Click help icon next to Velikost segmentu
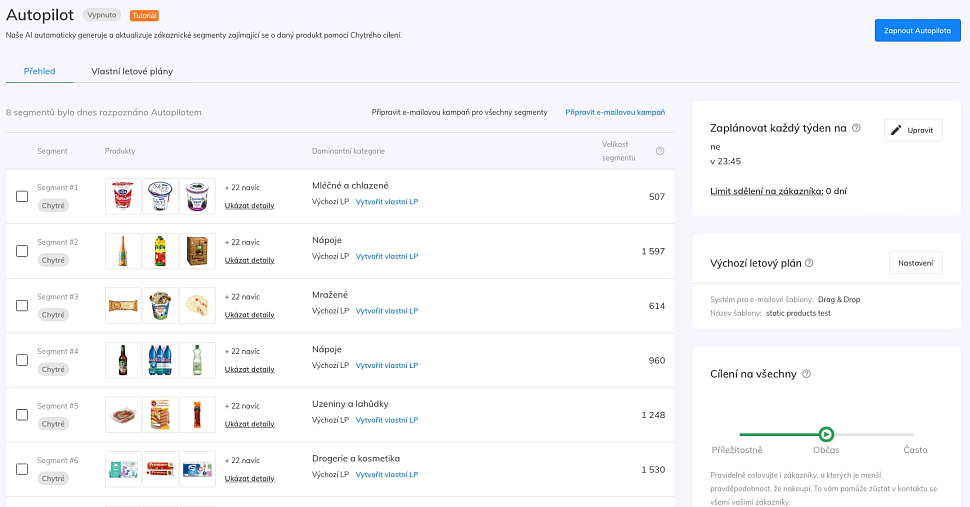 [660, 151]
